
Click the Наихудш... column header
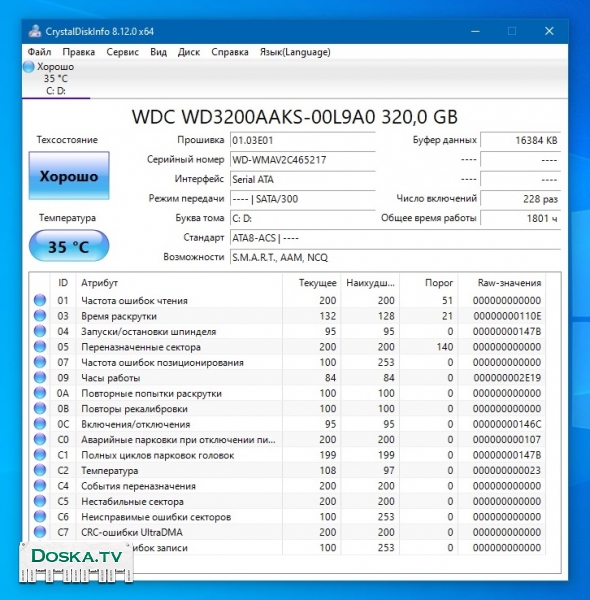pyautogui.click(x=370, y=283)
